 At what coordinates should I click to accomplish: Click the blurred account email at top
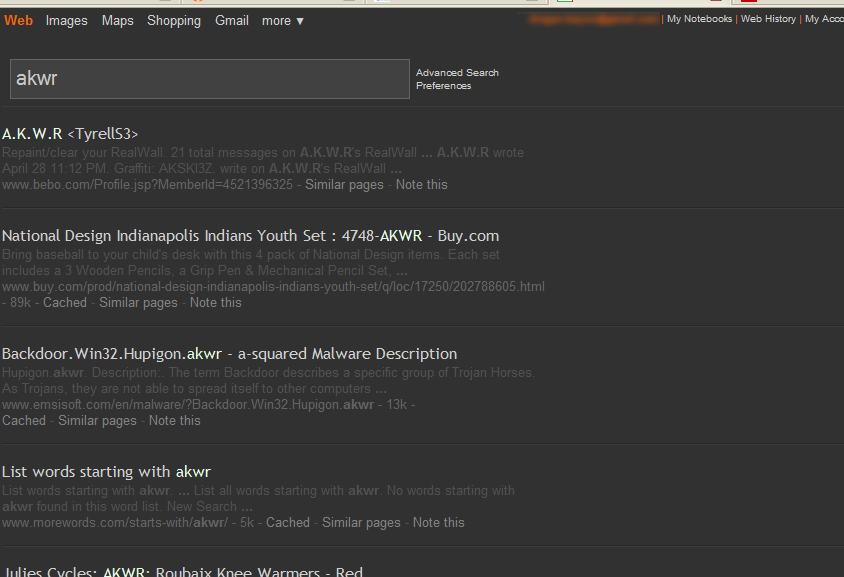[593, 19]
